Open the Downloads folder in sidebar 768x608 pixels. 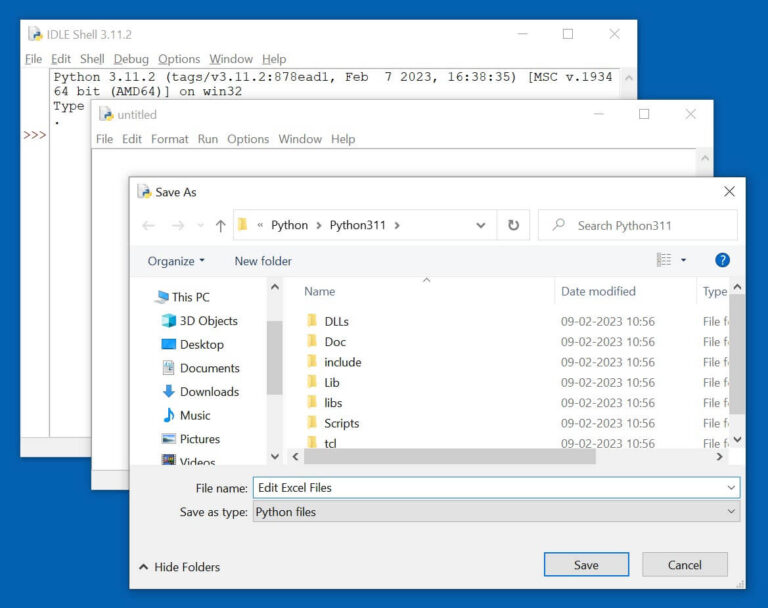tap(209, 392)
